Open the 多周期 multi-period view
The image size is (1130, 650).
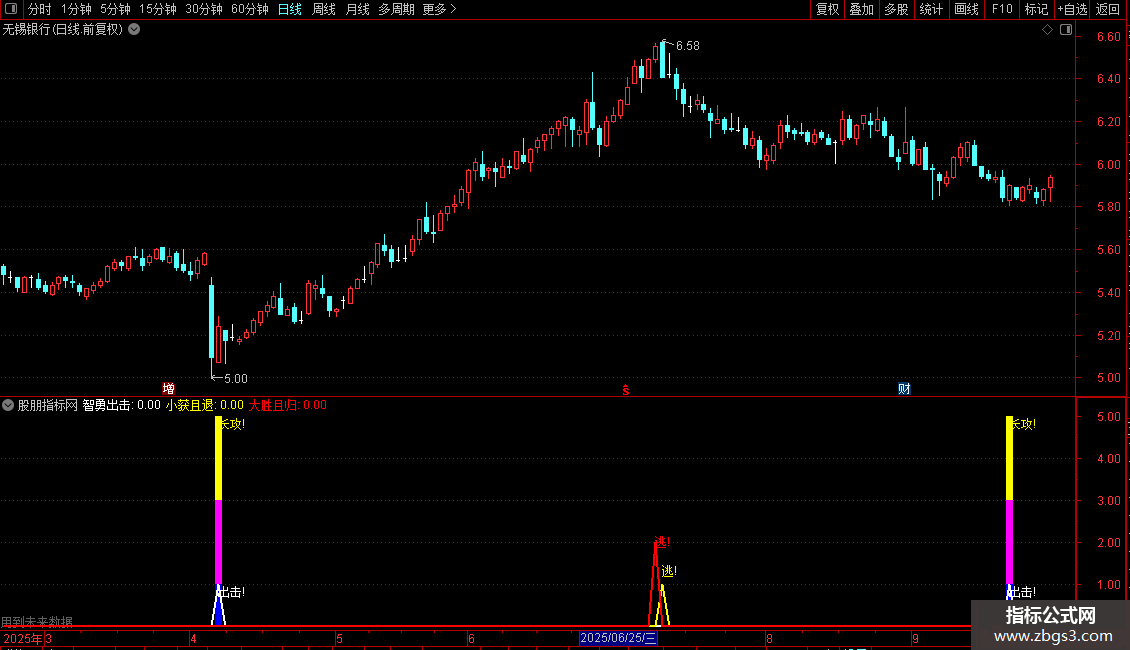[x=396, y=9]
